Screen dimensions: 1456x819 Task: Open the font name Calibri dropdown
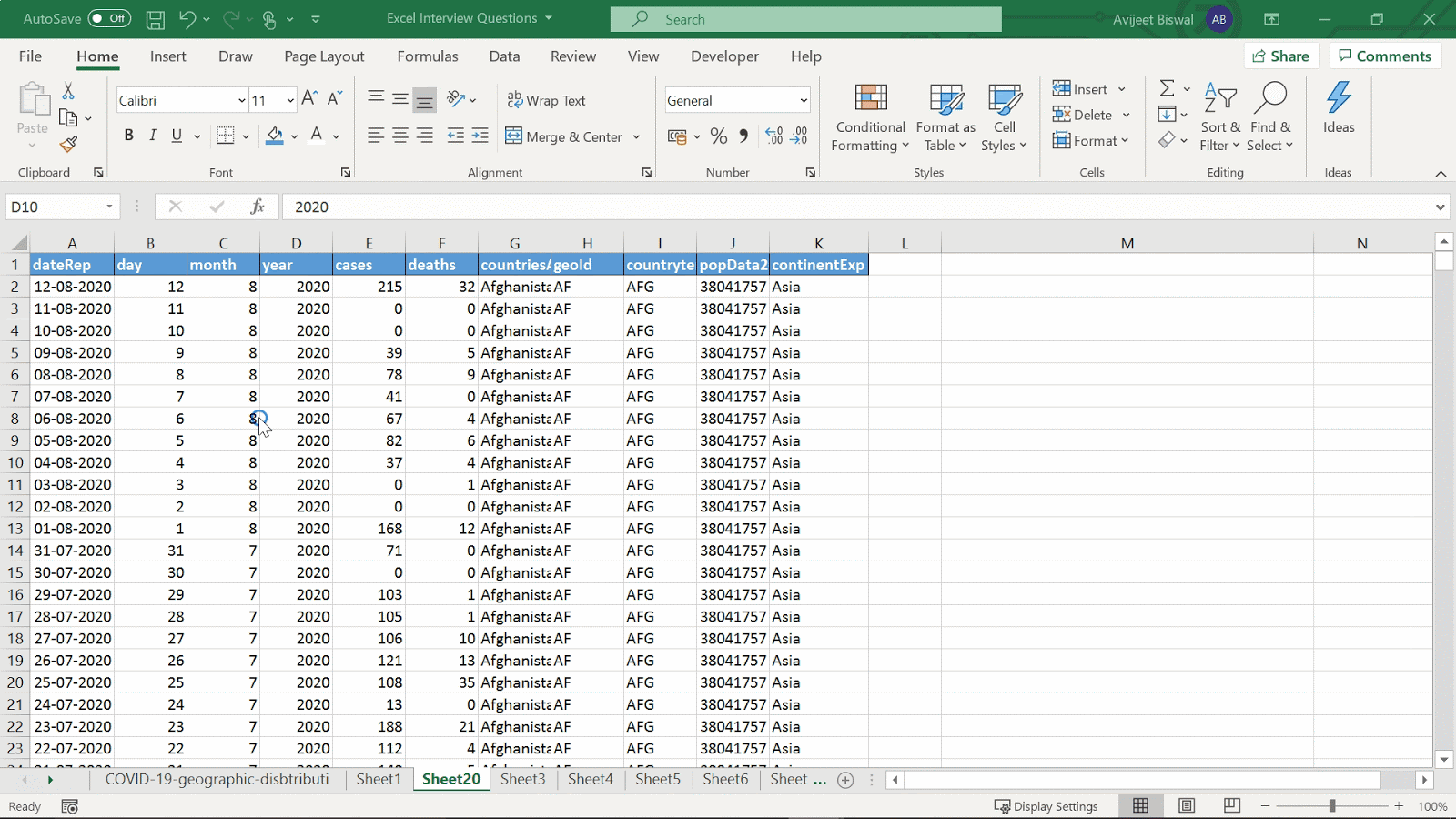241,100
